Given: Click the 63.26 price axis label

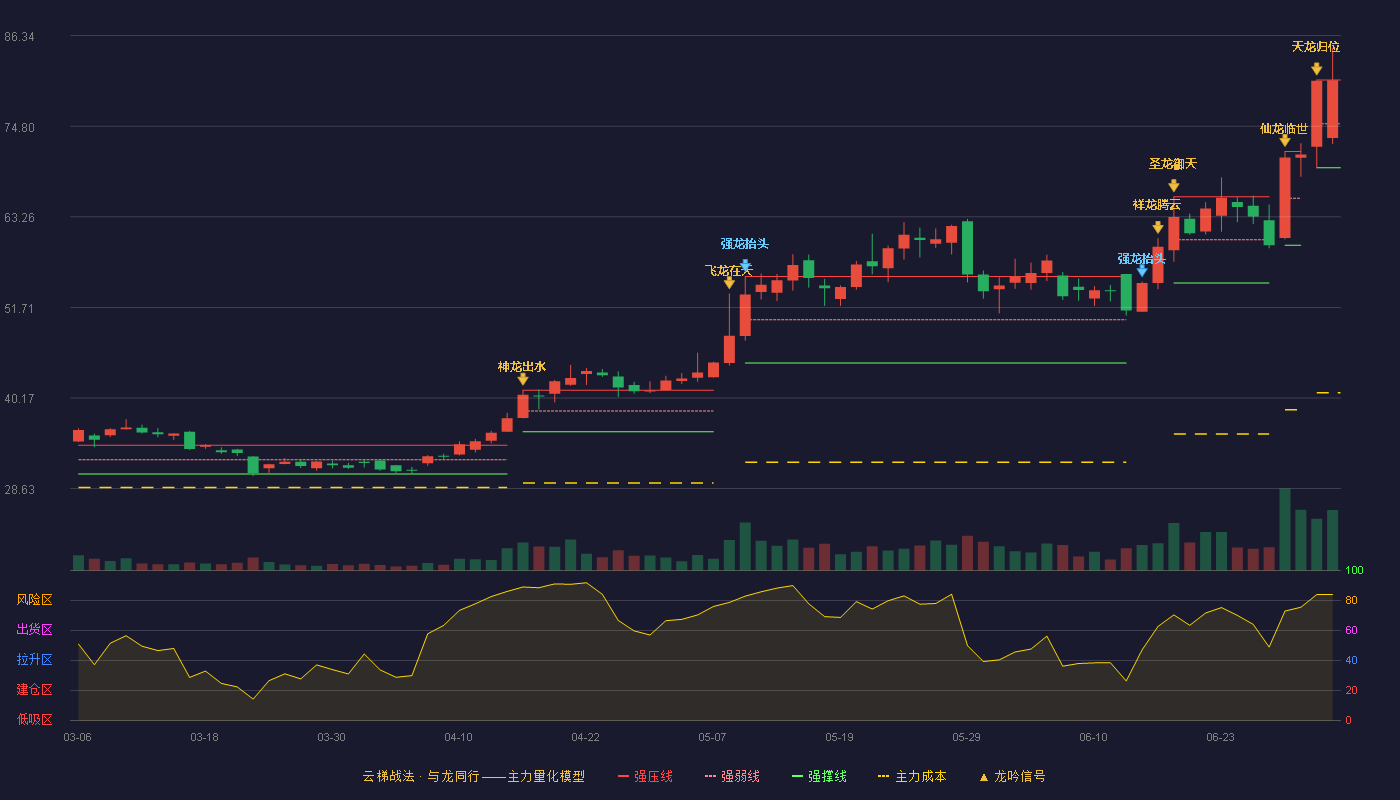Looking at the screenshot, I should click(20, 218).
